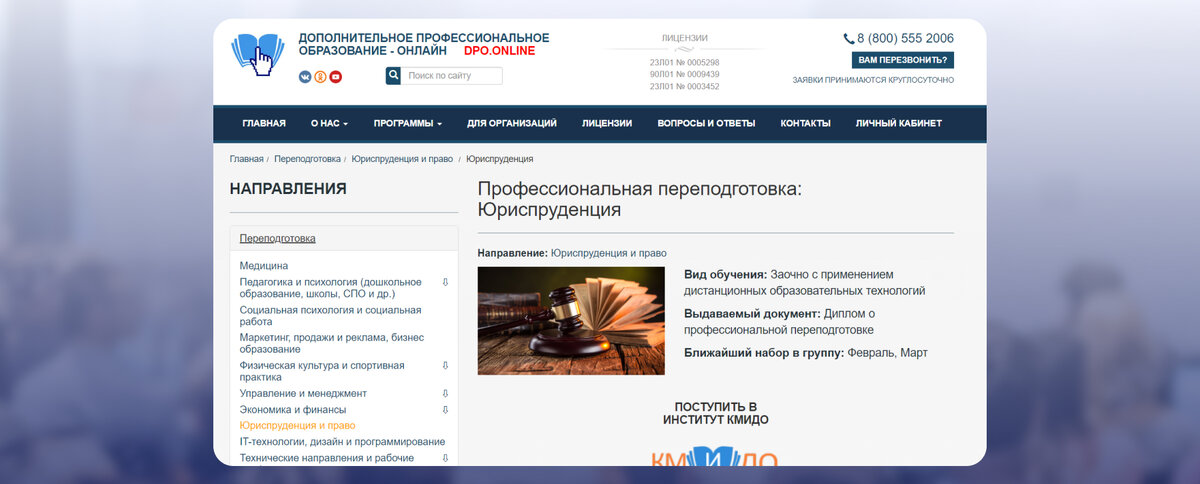Click 'Вид обучения' line
The image size is (1200, 484).
805,282
